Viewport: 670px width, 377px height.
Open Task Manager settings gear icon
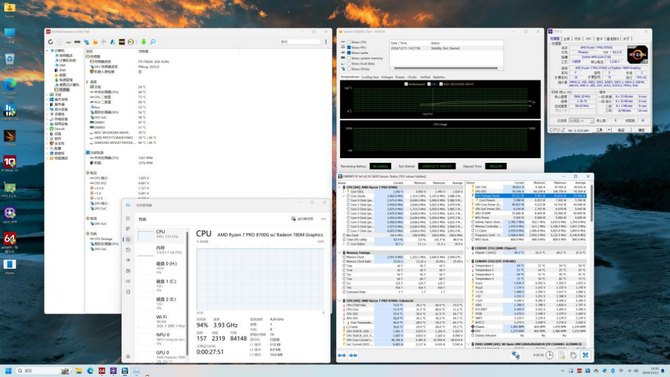128,356
